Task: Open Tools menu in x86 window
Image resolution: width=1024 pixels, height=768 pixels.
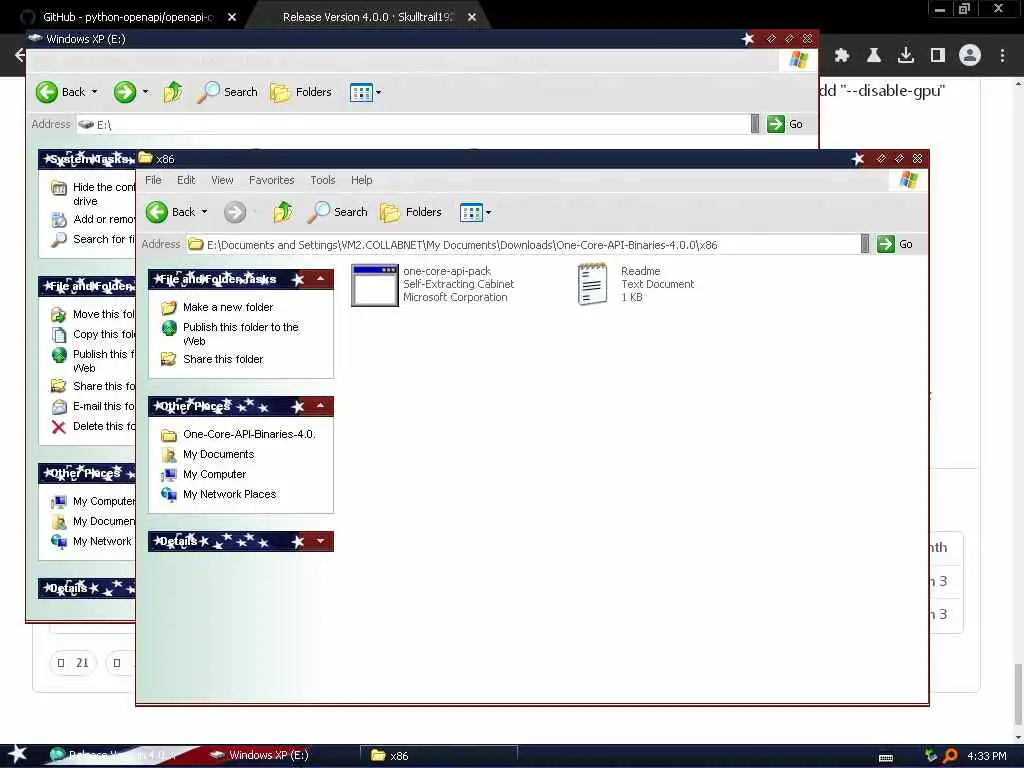Action: click(x=323, y=180)
